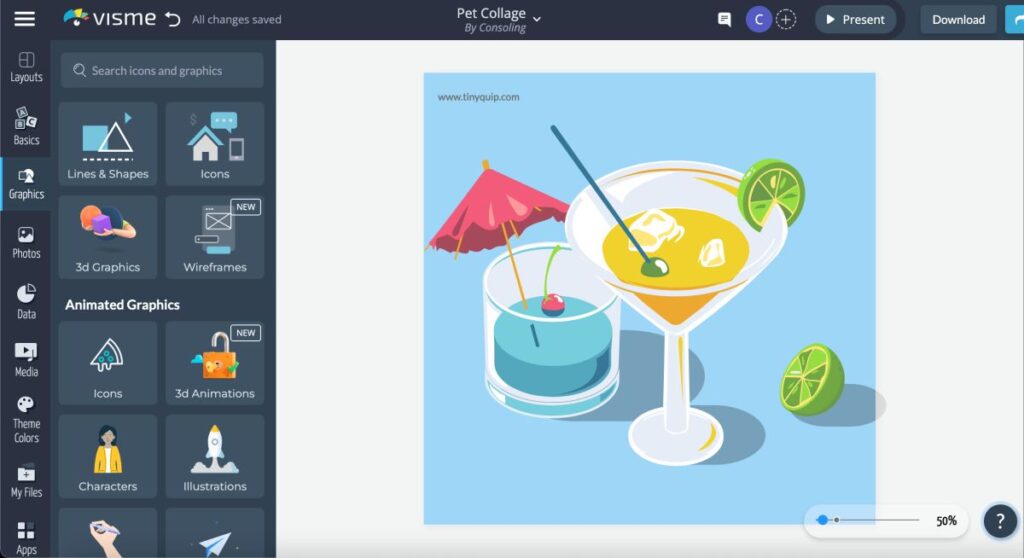Click the Download button
1024x558 pixels.
[x=958, y=20]
